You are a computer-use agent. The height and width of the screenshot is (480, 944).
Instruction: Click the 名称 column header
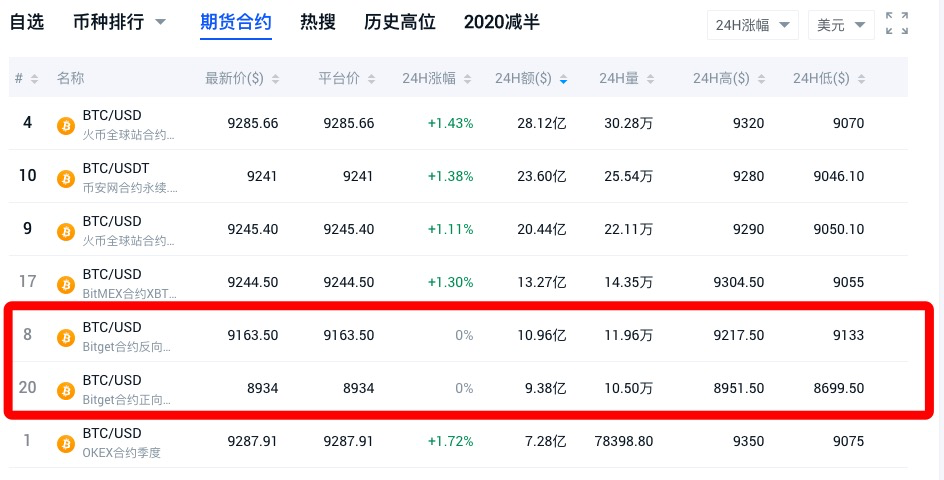pyautogui.click(x=70, y=78)
